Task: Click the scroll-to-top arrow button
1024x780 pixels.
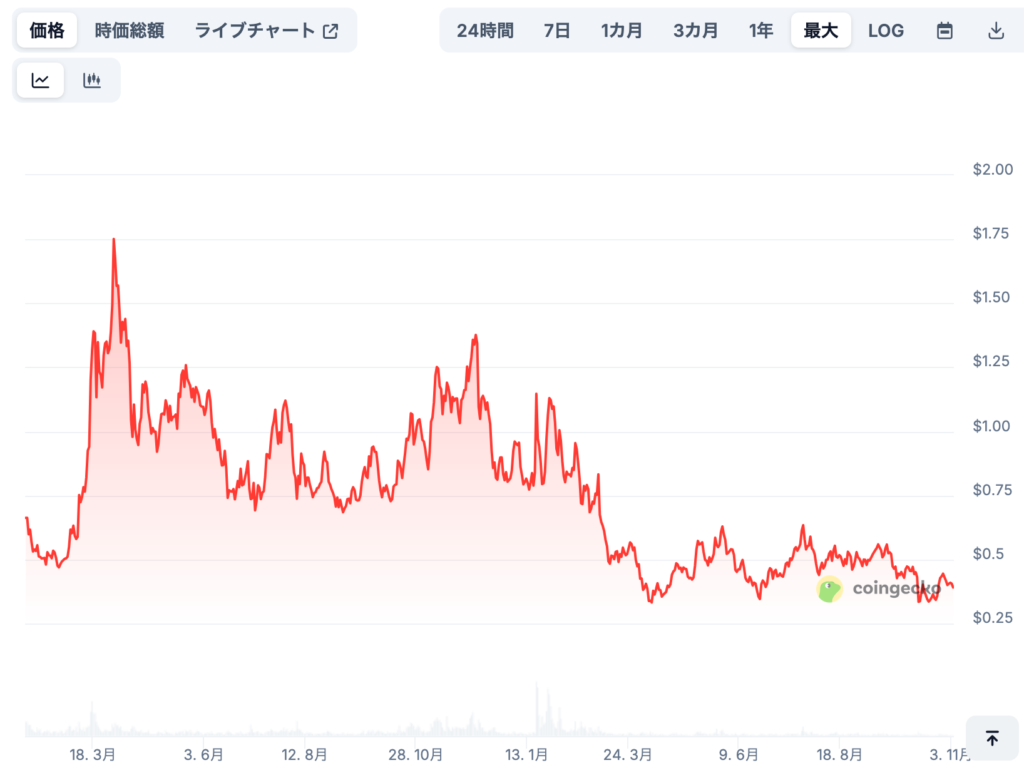Action: (992, 737)
